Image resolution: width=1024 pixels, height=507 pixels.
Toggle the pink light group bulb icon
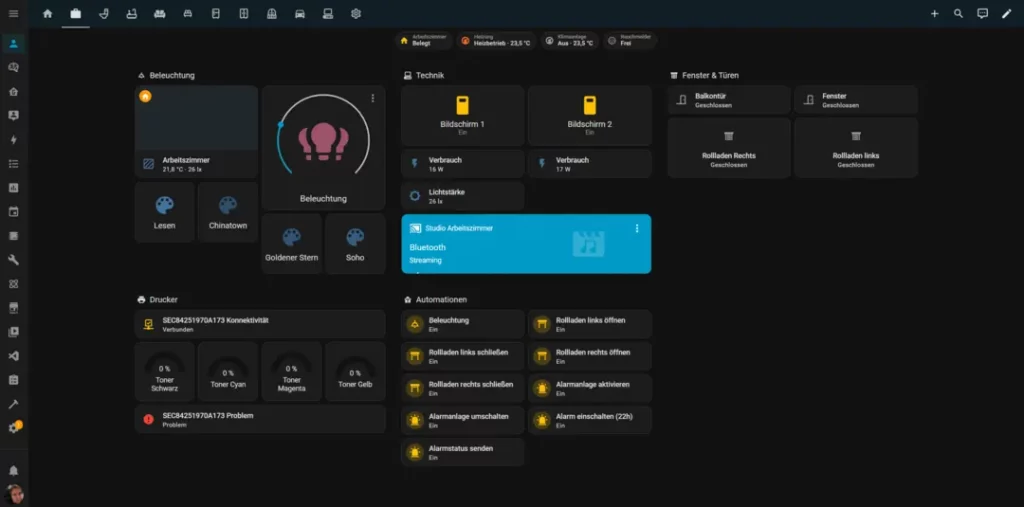tap(323, 142)
